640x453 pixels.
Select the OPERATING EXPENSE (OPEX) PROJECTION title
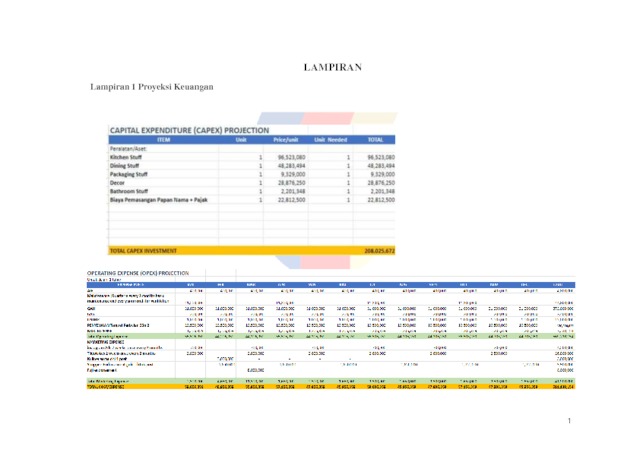coord(138,273)
